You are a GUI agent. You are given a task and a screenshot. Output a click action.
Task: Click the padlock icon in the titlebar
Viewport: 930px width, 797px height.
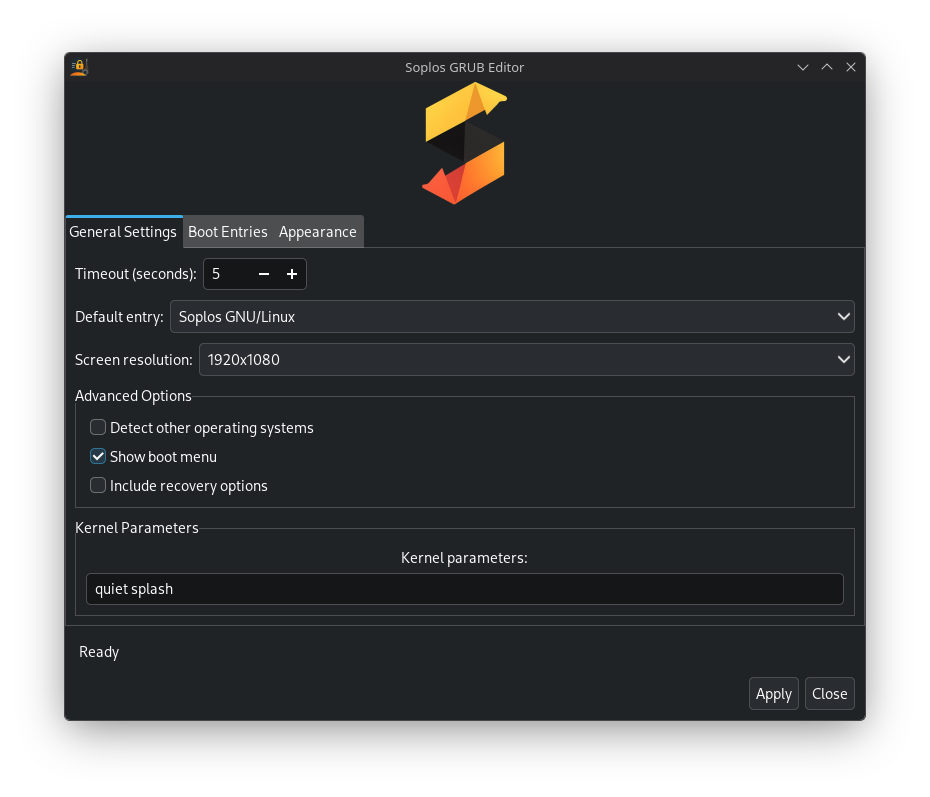coord(79,67)
